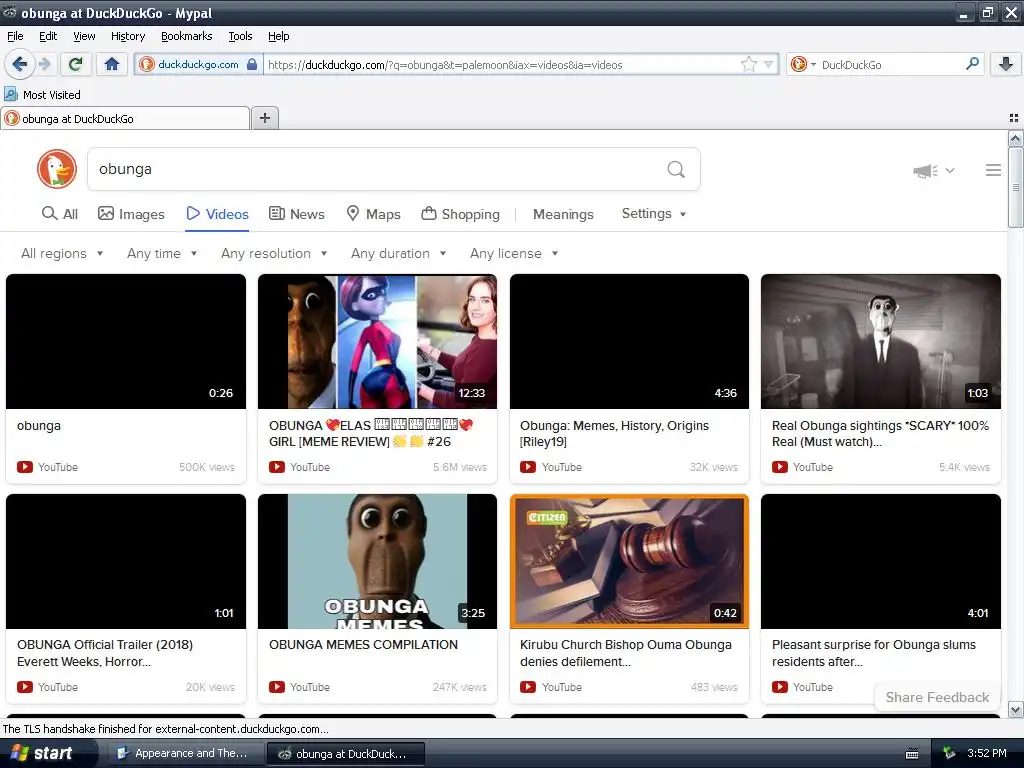Open the search engine selector dropdown
The width and height of the screenshot is (1024, 768).
click(803, 64)
